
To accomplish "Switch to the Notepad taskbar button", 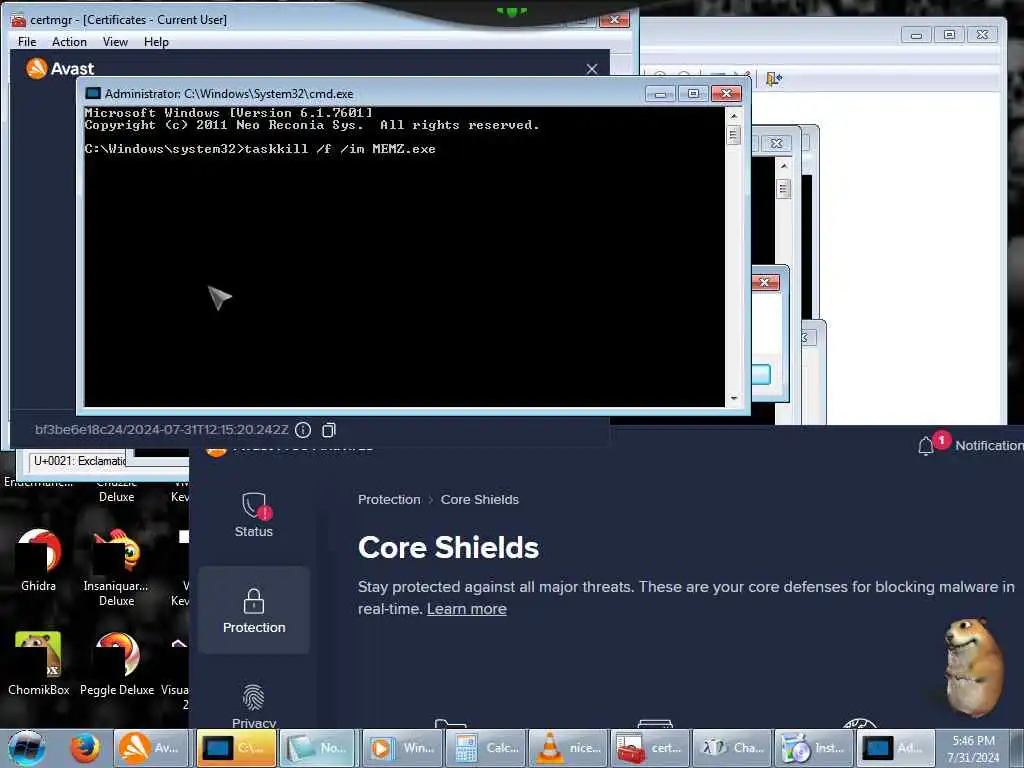I will 319,748.
